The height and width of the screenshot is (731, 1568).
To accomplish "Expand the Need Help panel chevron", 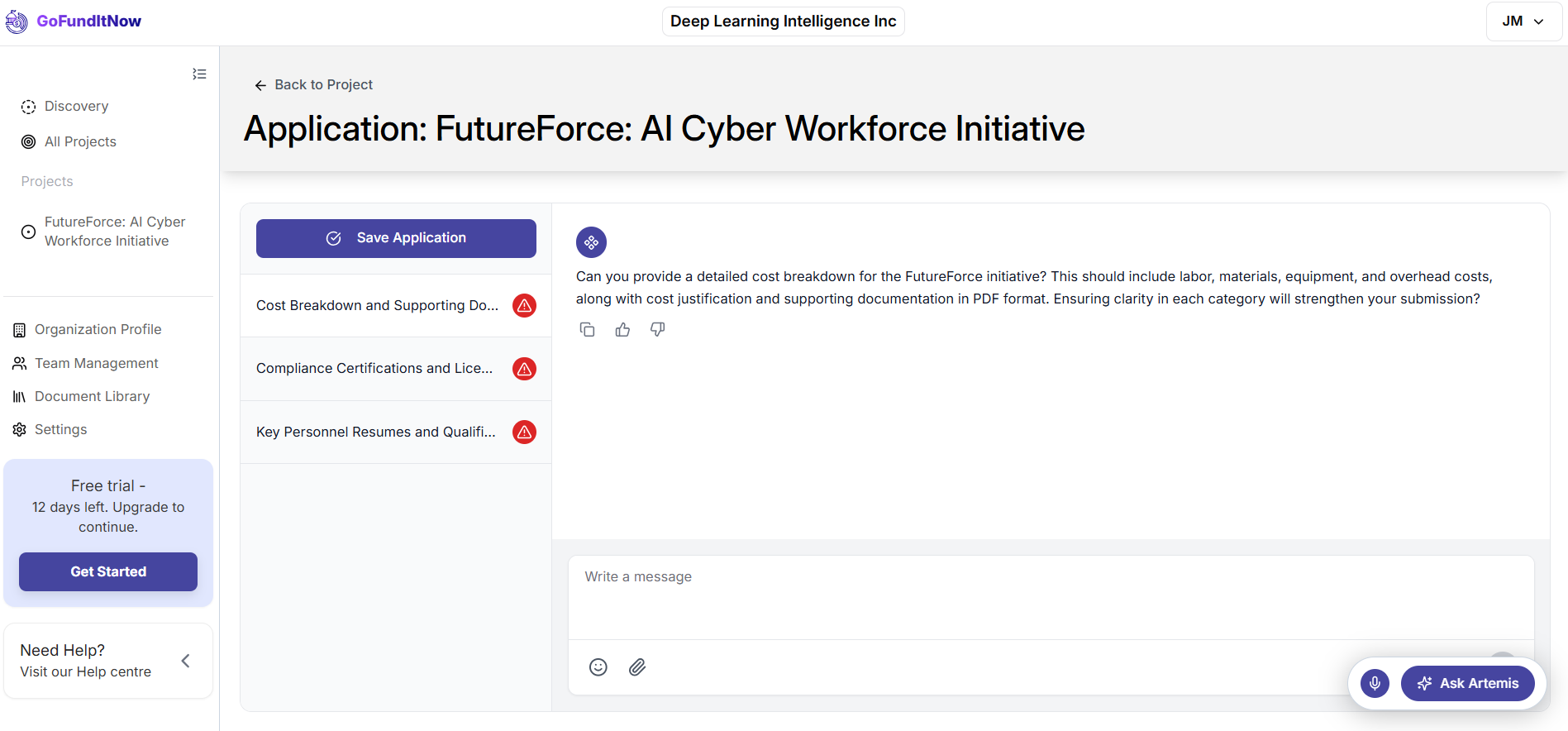I will point(186,661).
